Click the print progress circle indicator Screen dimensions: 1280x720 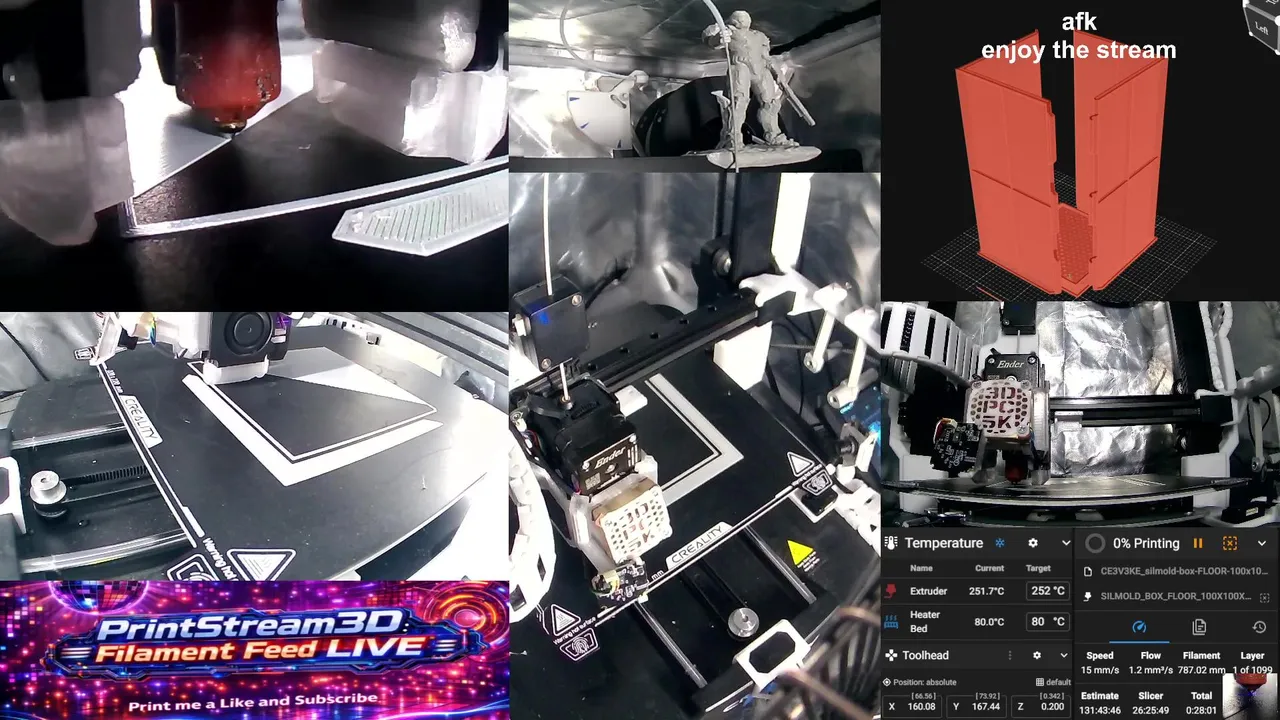click(1095, 543)
